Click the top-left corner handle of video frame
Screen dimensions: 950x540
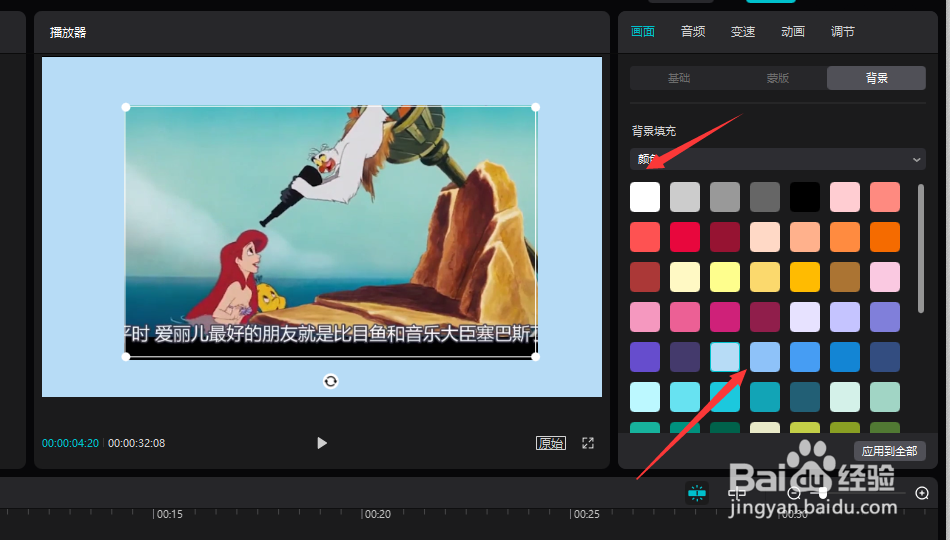pyautogui.click(x=126, y=107)
